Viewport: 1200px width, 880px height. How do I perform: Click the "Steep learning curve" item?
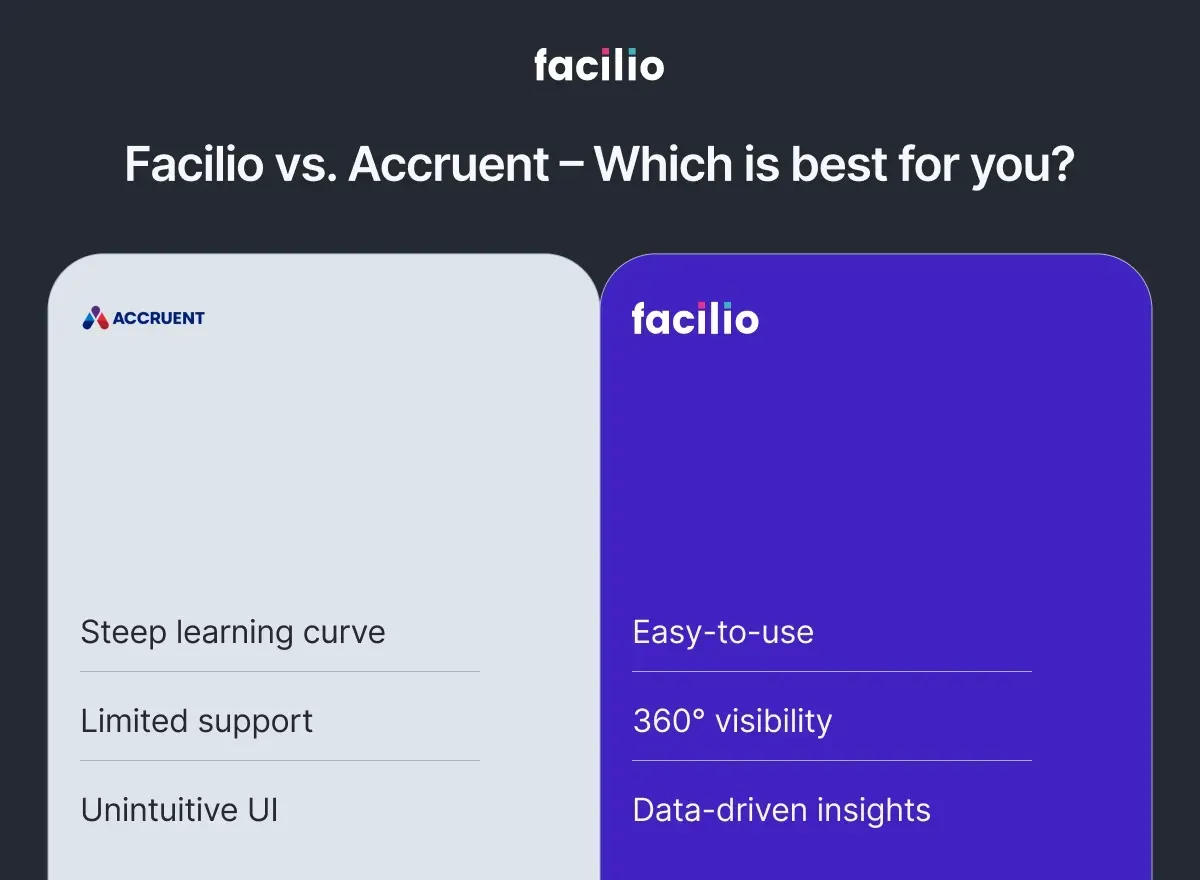pyautogui.click(x=233, y=632)
